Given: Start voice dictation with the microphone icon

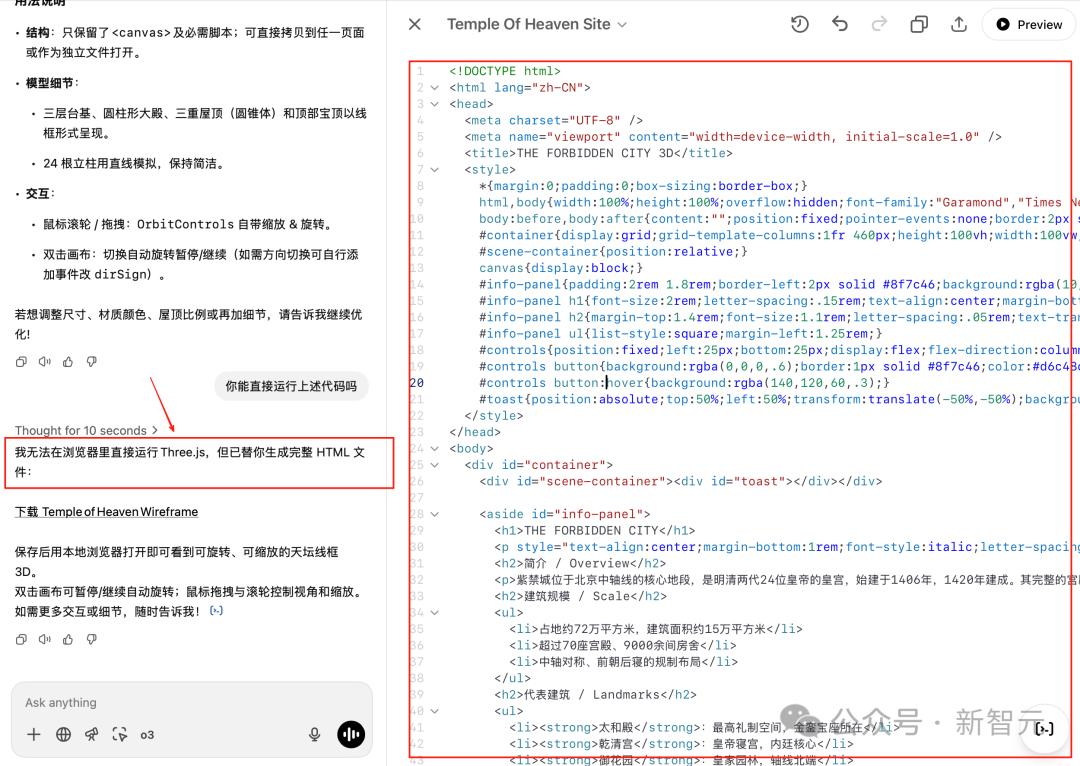Looking at the screenshot, I should click(315, 734).
